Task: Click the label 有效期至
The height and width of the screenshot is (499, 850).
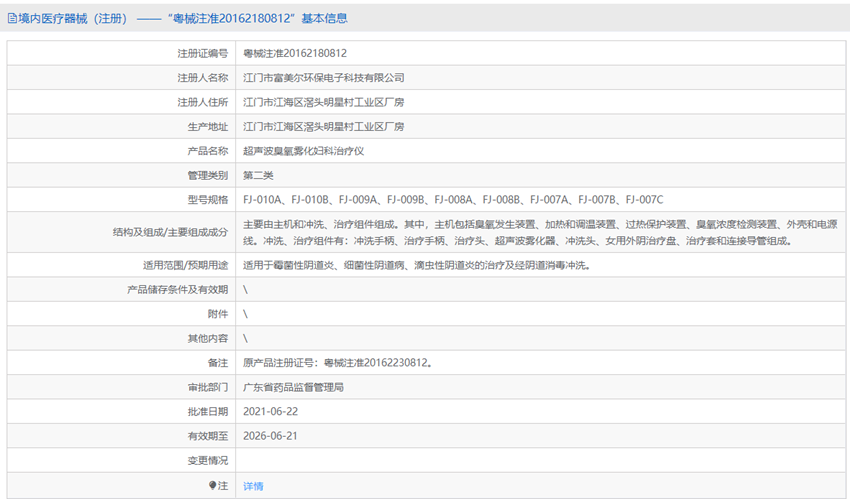Action: 208,436
